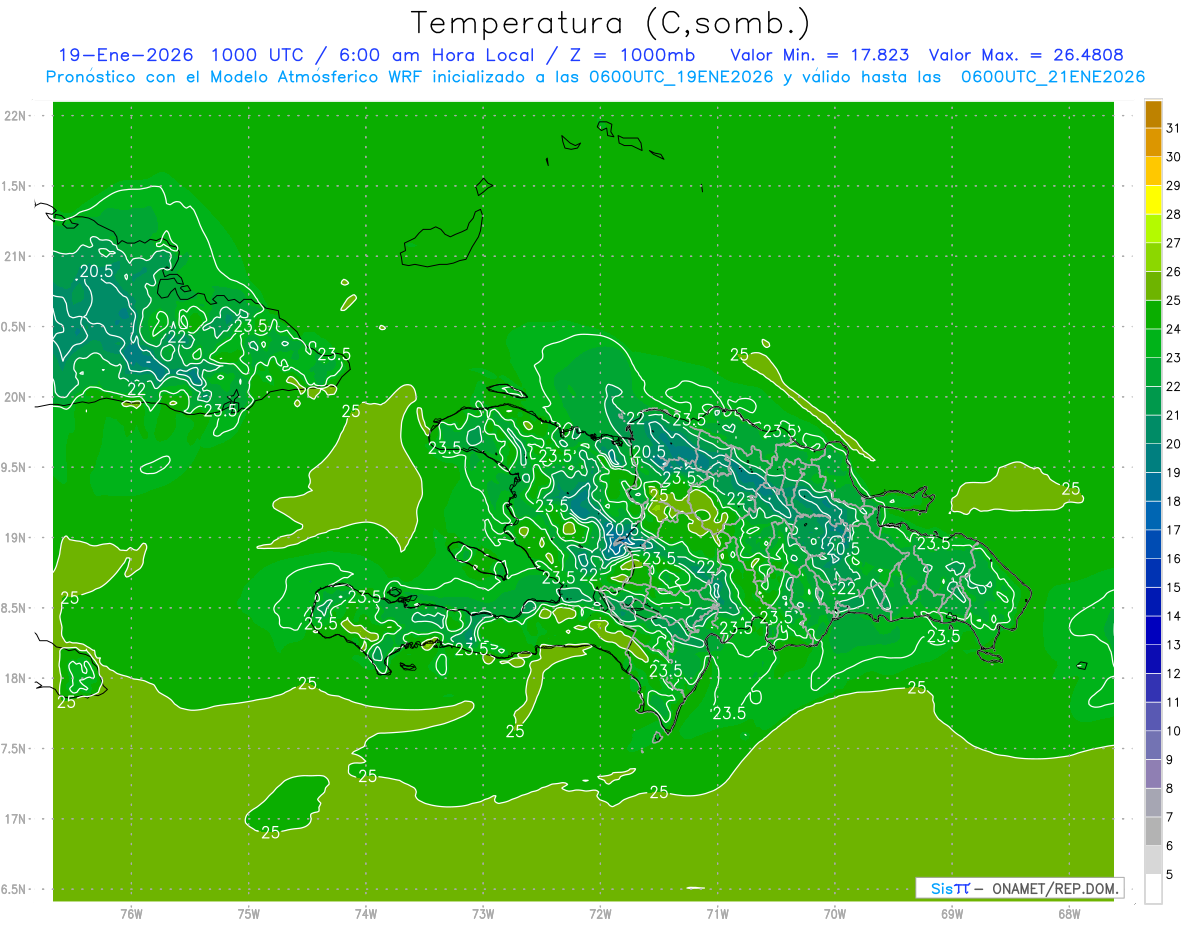
Task: Click the 68W longitude axis label
Action: click(1068, 913)
